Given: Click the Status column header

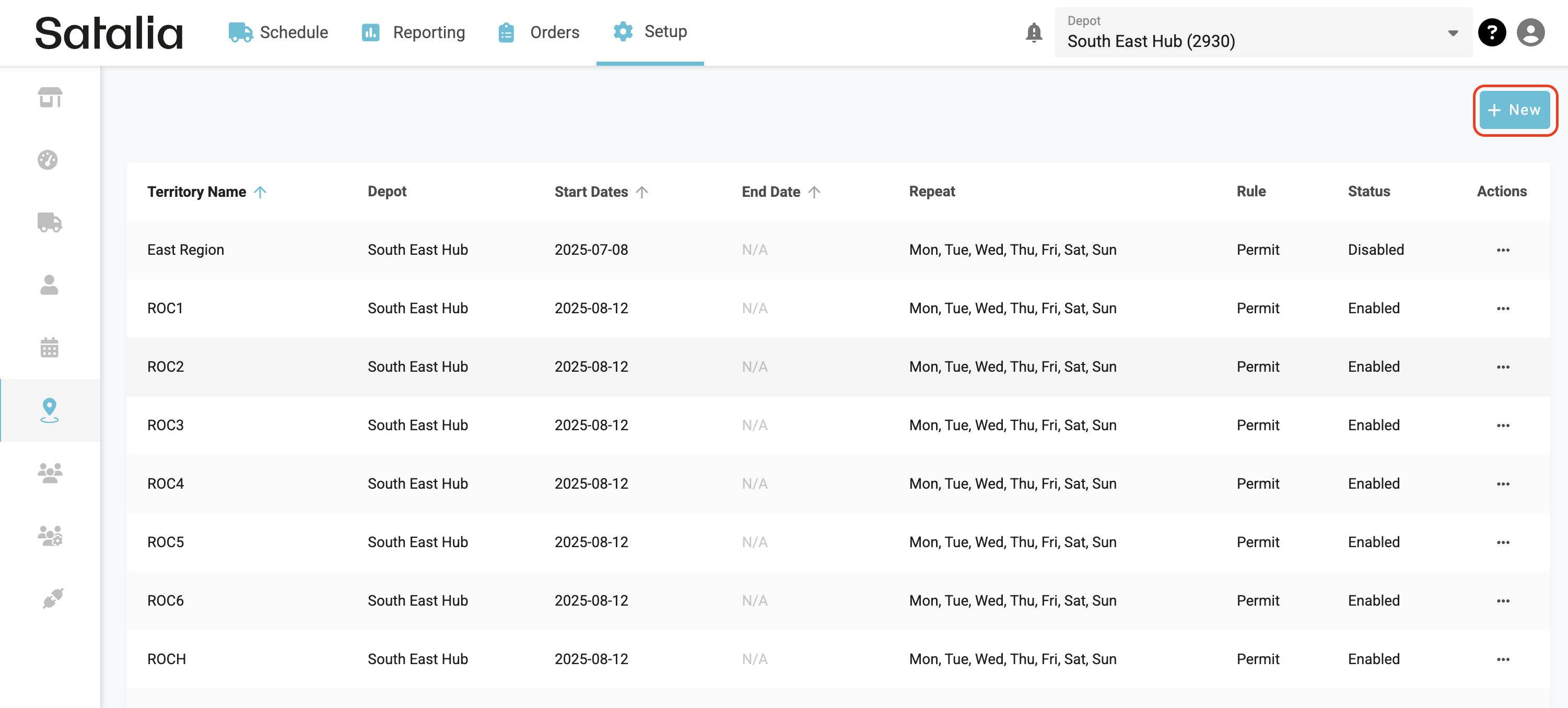Looking at the screenshot, I should (x=1368, y=192).
